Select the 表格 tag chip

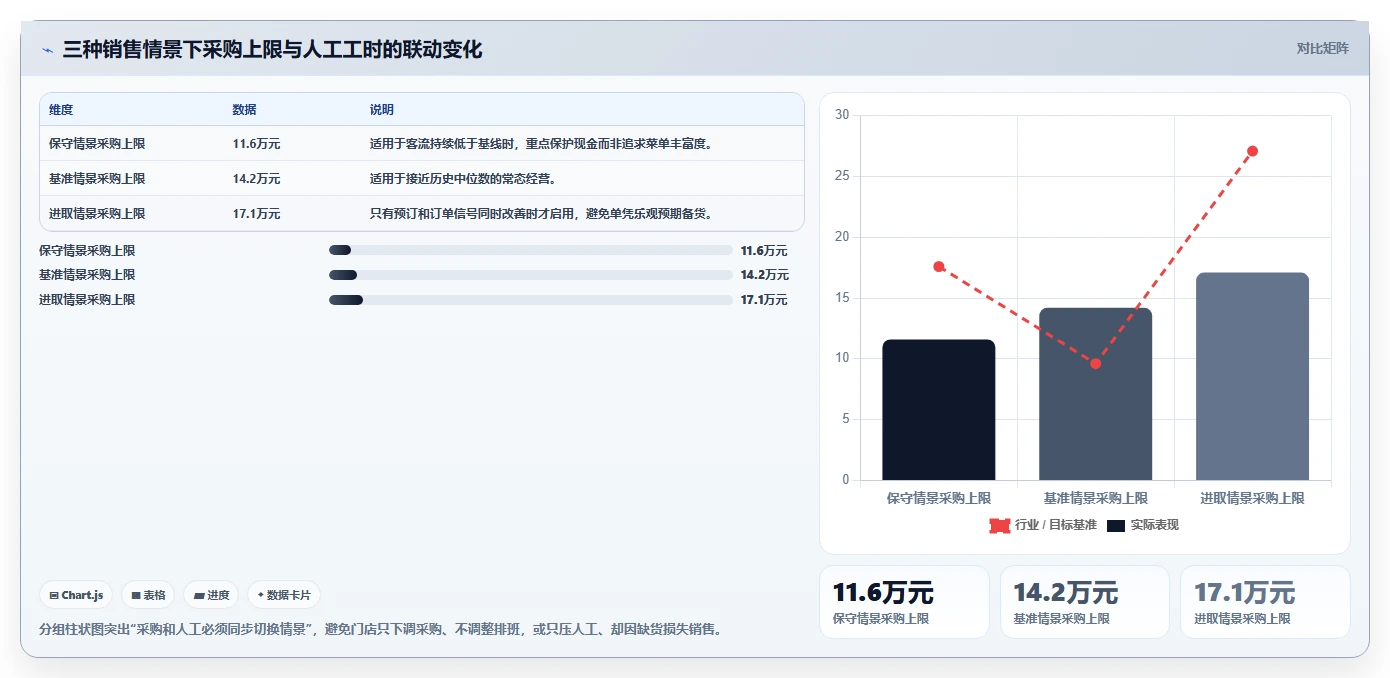coord(148,595)
